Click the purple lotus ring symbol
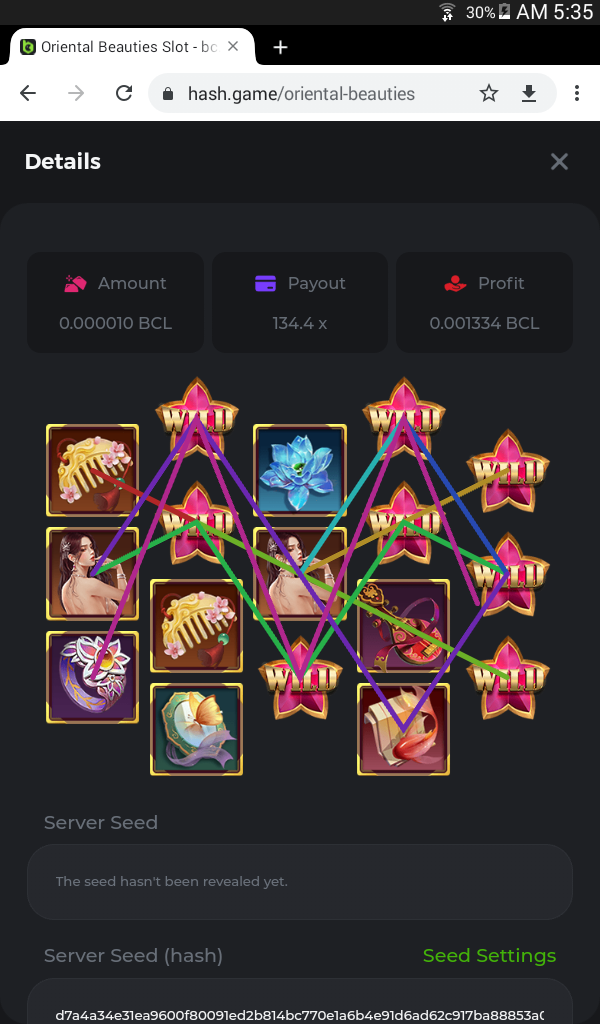Image resolution: width=600 pixels, height=1024 pixels. 92,677
